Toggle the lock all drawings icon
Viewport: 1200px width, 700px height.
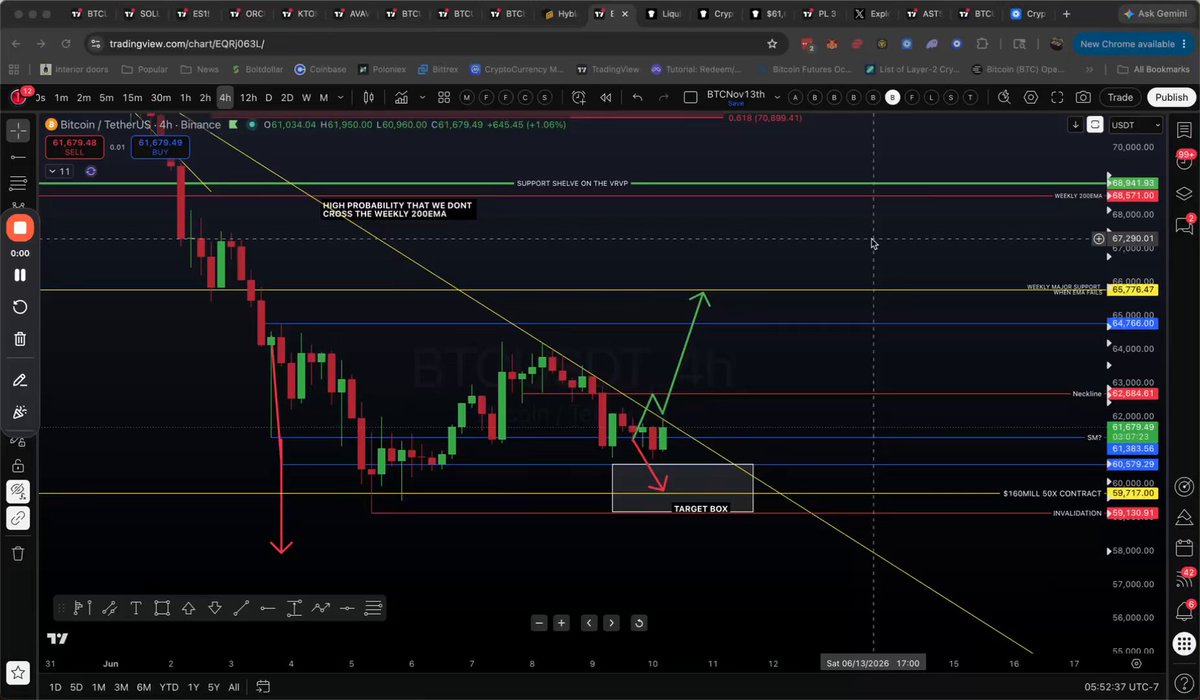(19, 465)
